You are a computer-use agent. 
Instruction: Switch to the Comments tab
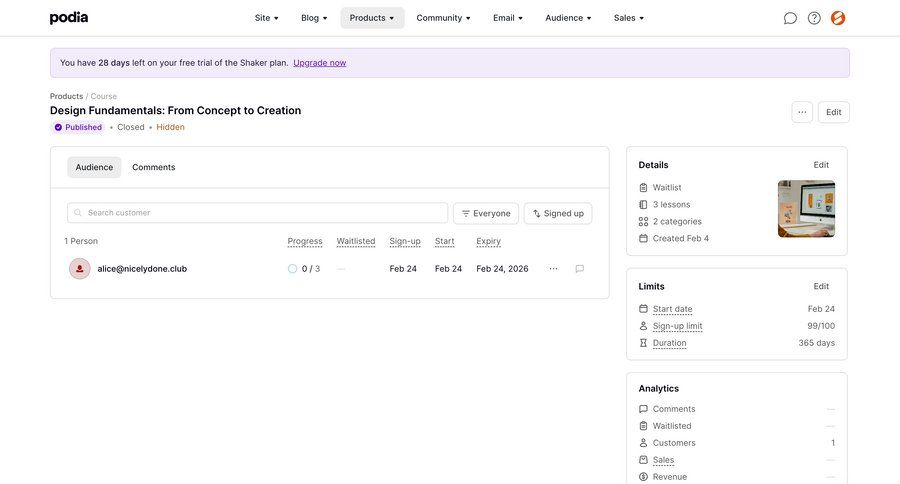pyautogui.click(x=154, y=167)
